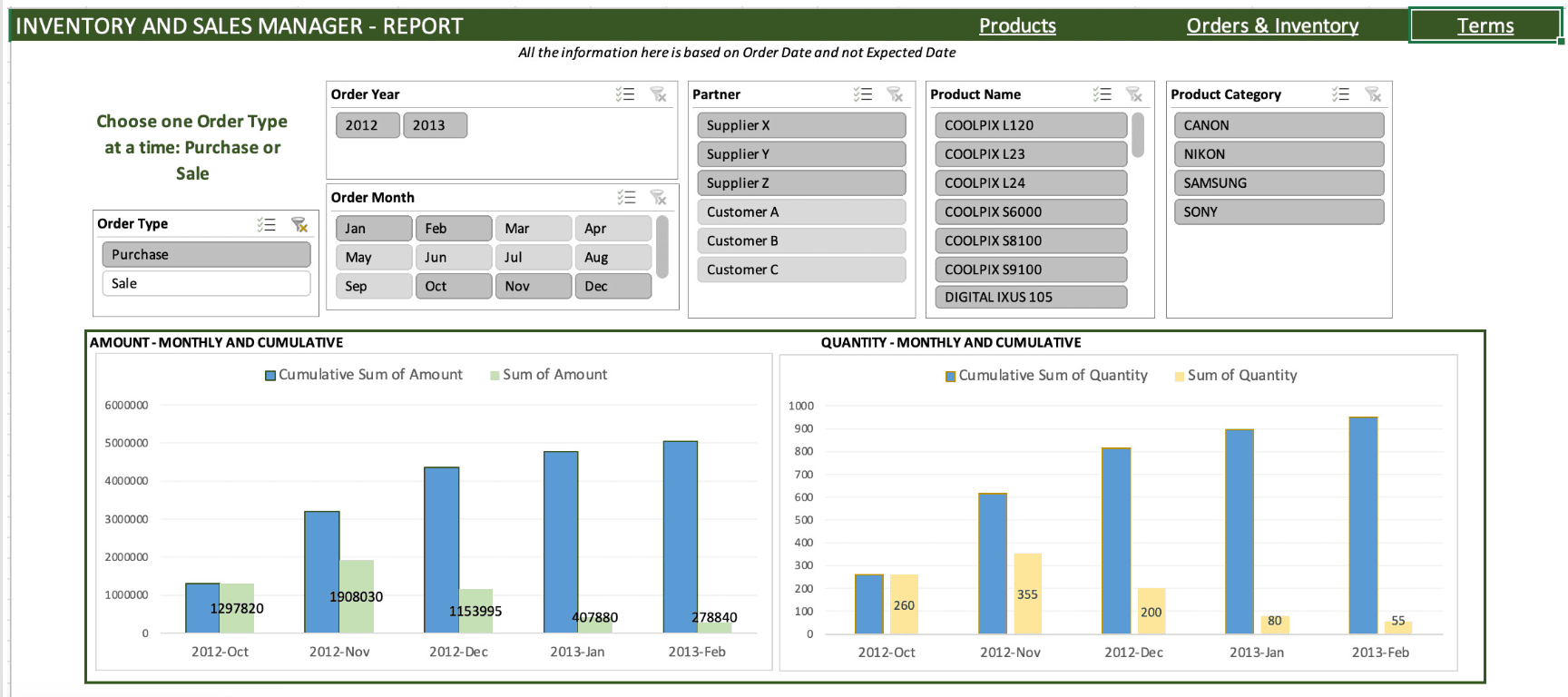Choose Dec in Order Month slicer

tap(612, 286)
